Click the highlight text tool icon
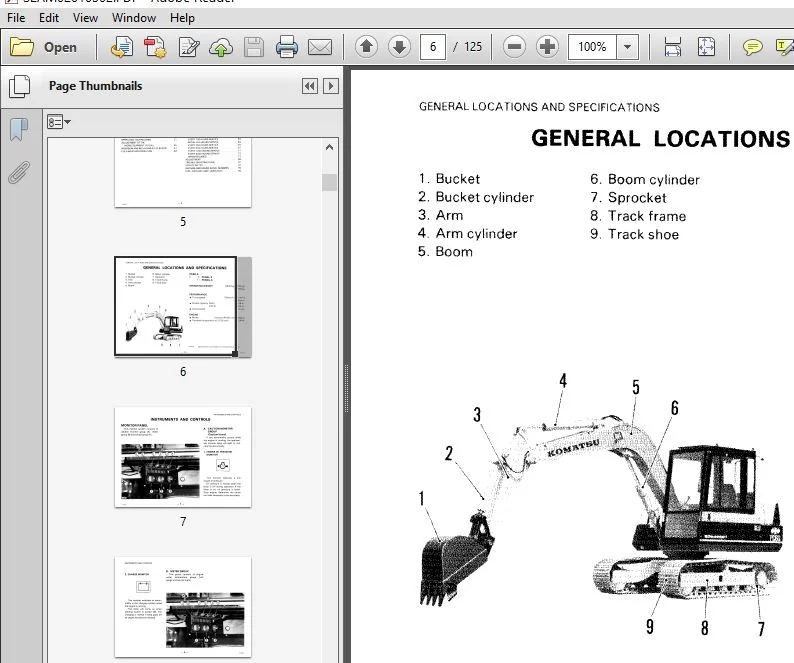 pyautogui.click(x=784, y=47)
